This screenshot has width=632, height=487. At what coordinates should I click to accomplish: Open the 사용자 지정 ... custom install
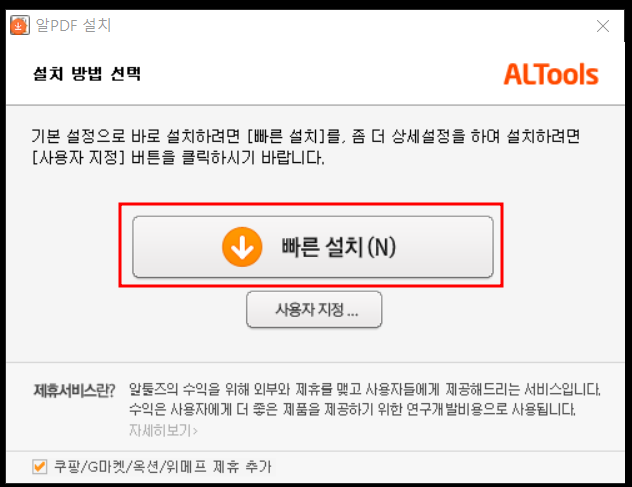pos(314,310)
